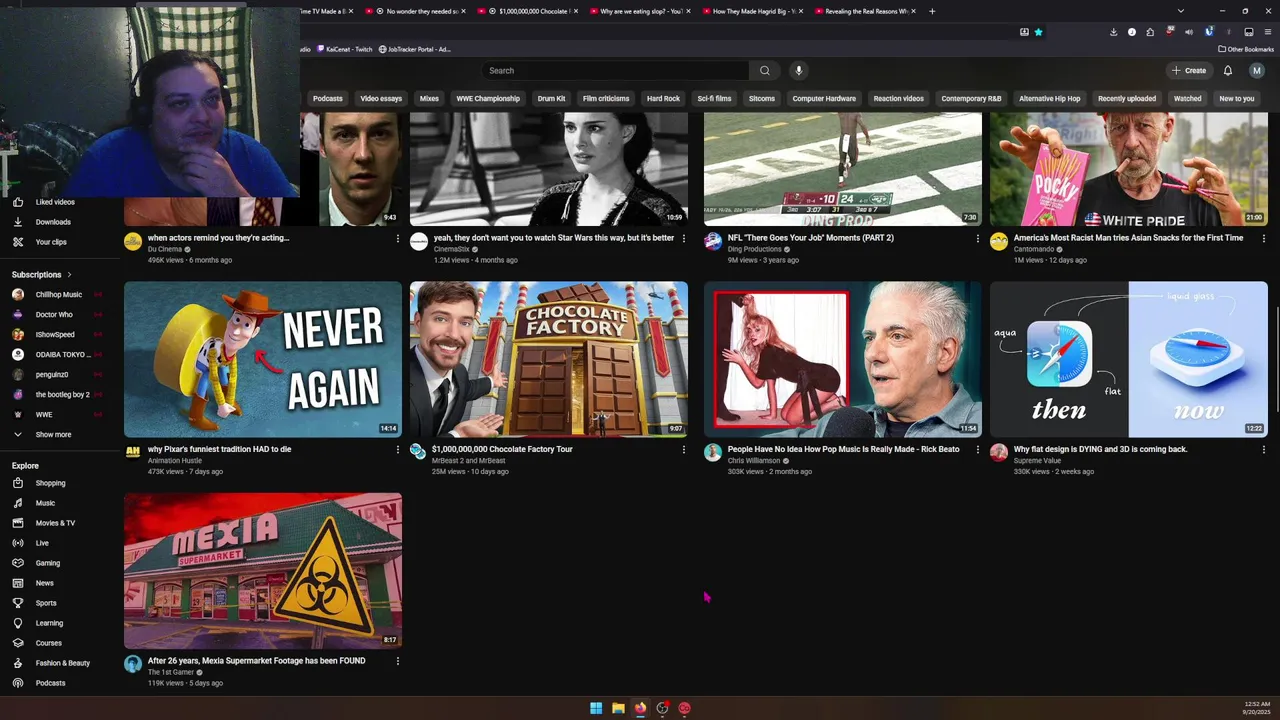Select the Video essays filter chip
Screen dimensions: 1280x720
[381, 98]
